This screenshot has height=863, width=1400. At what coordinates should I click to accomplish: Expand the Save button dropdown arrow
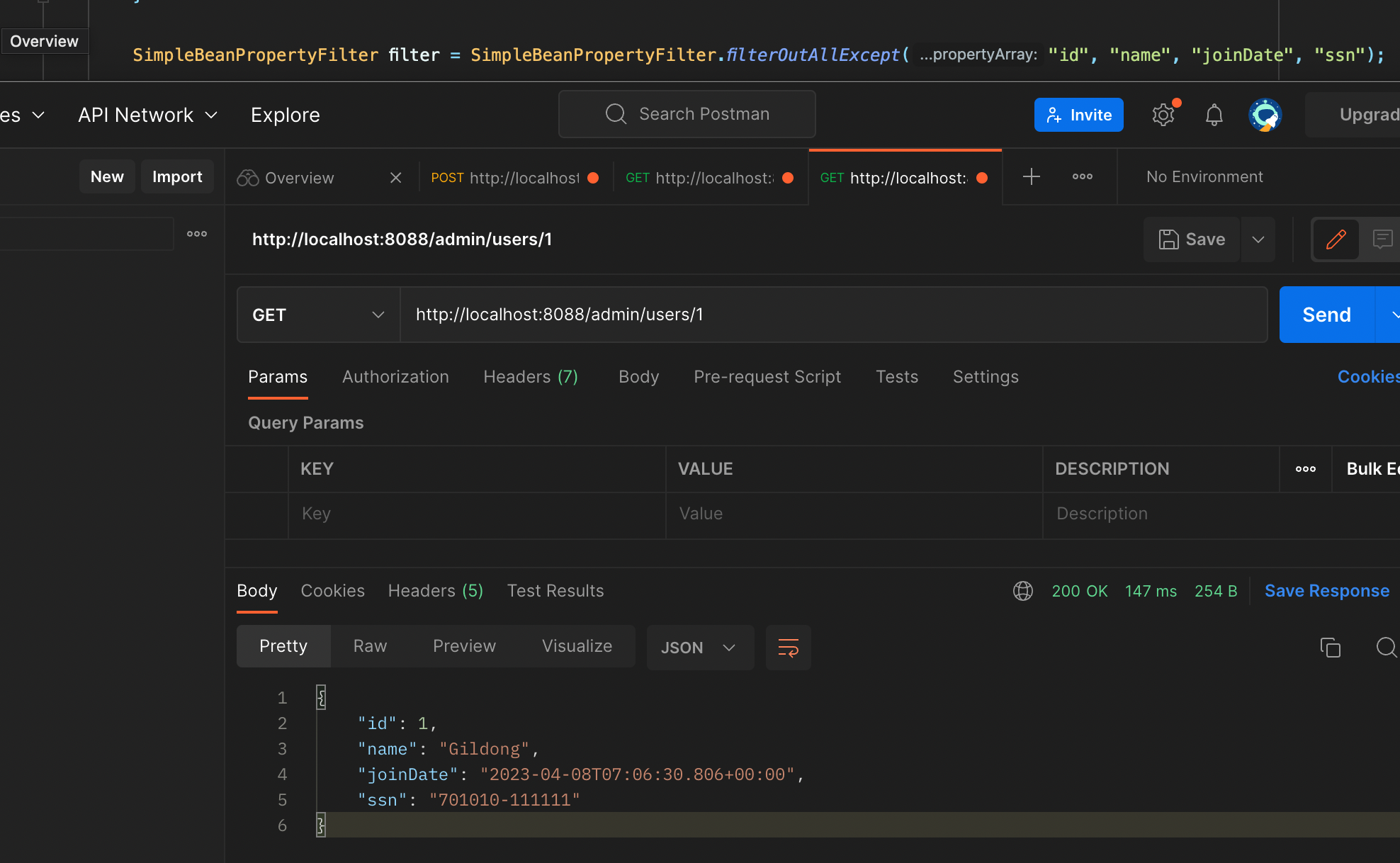[x=1258, y=239]
